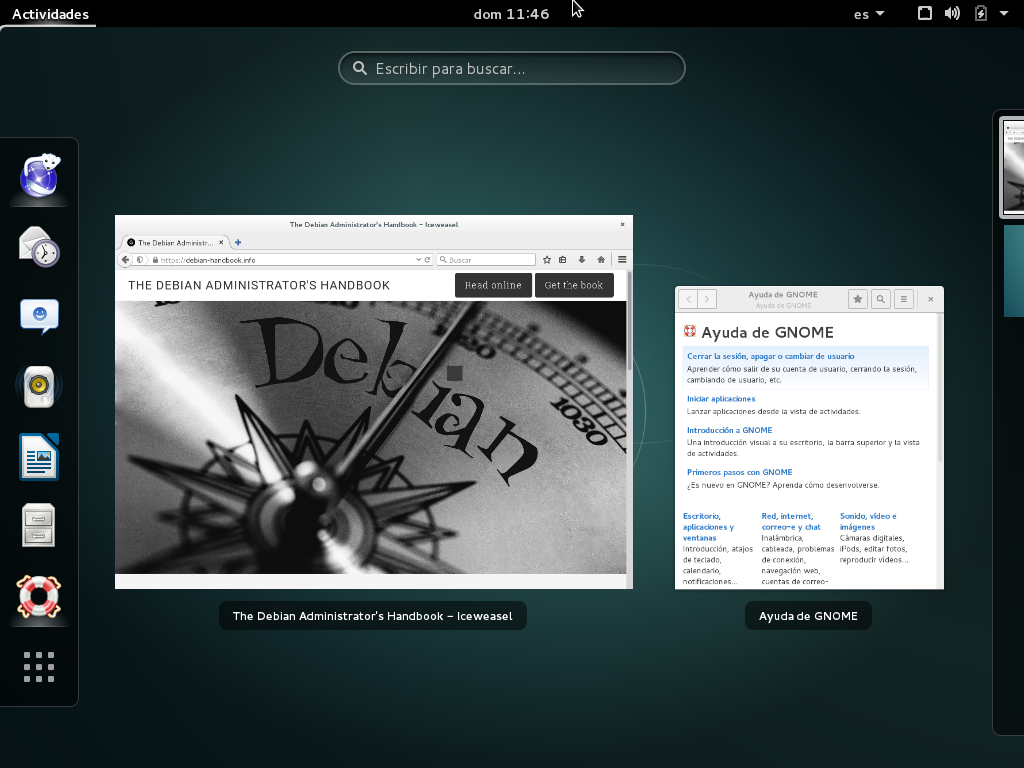Screen dimensions: 1024x768
Task: Select the Ayuda de GNOME window thumbnail
Action: (809, 438)
